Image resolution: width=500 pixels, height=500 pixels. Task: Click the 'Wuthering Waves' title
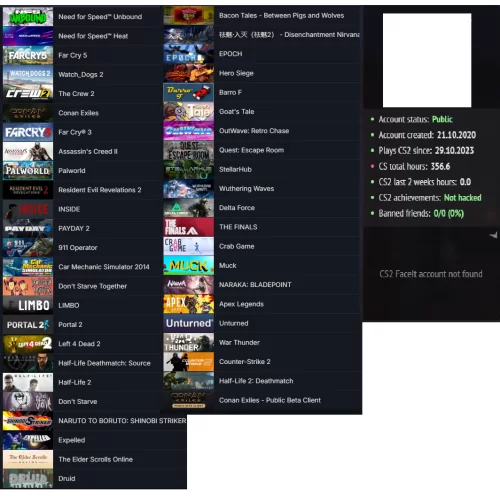(246, 189)
